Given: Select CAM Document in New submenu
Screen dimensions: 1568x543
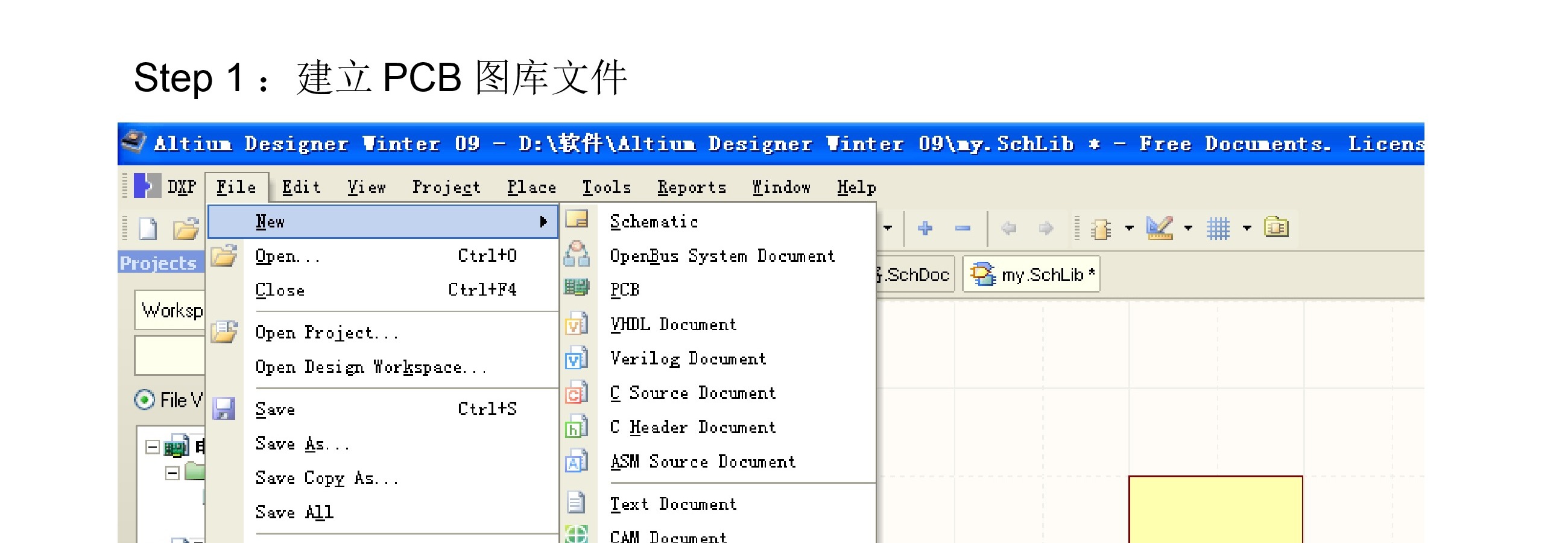Looking at the screenshot, I should pos(718,534).
